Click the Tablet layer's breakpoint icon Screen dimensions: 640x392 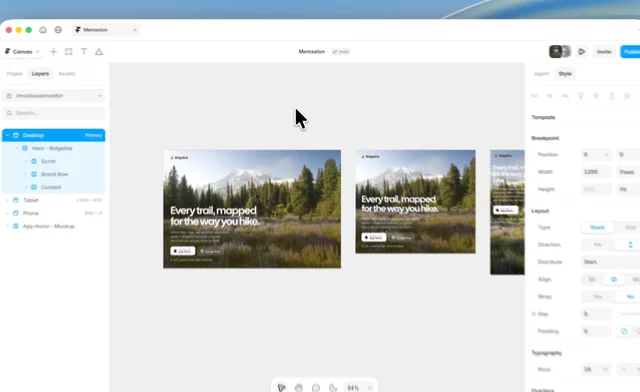tap(16, 200)
